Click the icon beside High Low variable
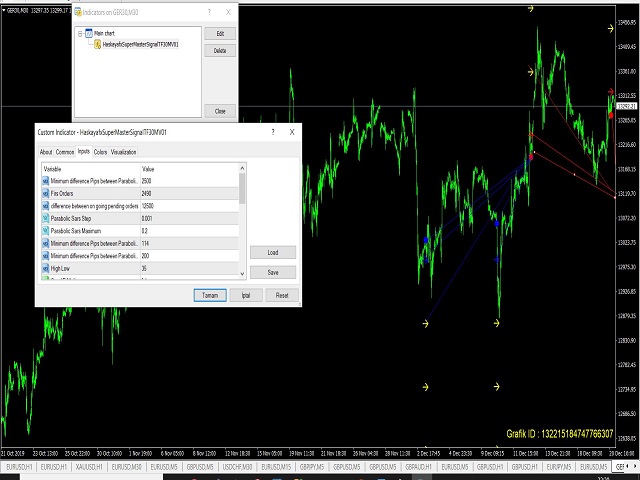Screen dimensions: 640x480 [x=45, y=269]
